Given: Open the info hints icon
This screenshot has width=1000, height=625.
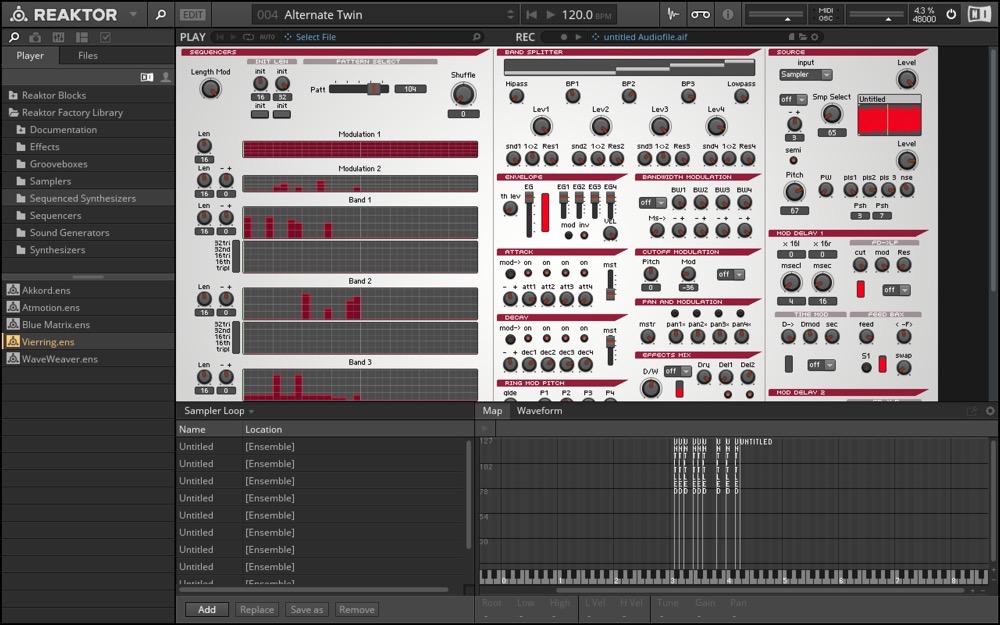Looking at the screenshot, I should [727, 14].
